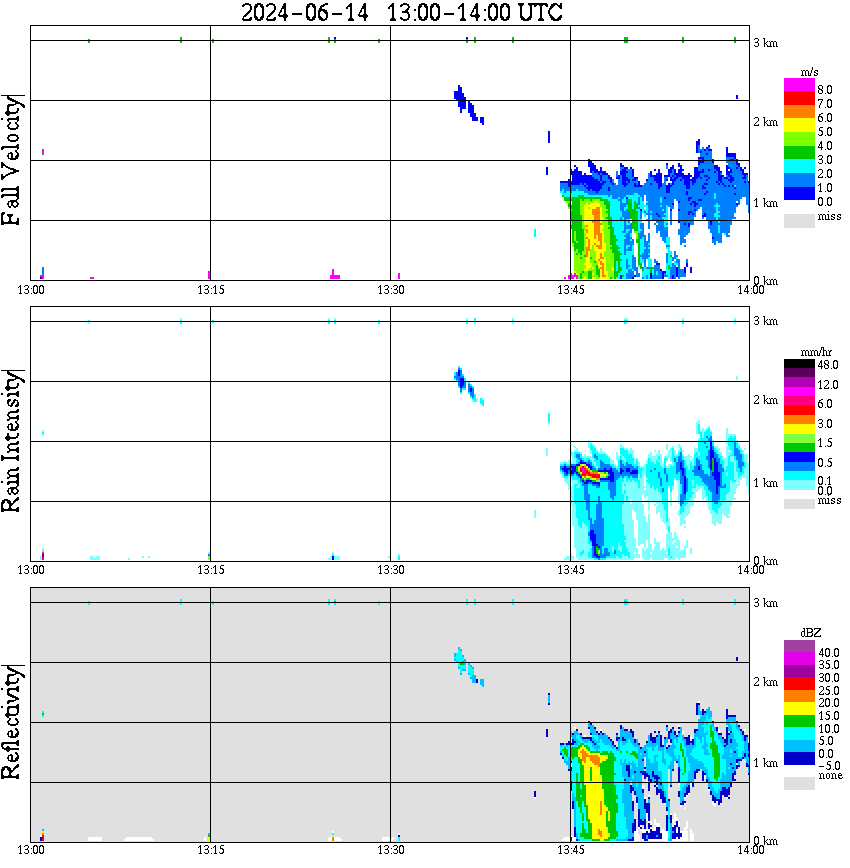Click the pink swatch in the mm/hr legend
Image resolution: width=850 pixels, height=868 pixels.
point(799,401)
